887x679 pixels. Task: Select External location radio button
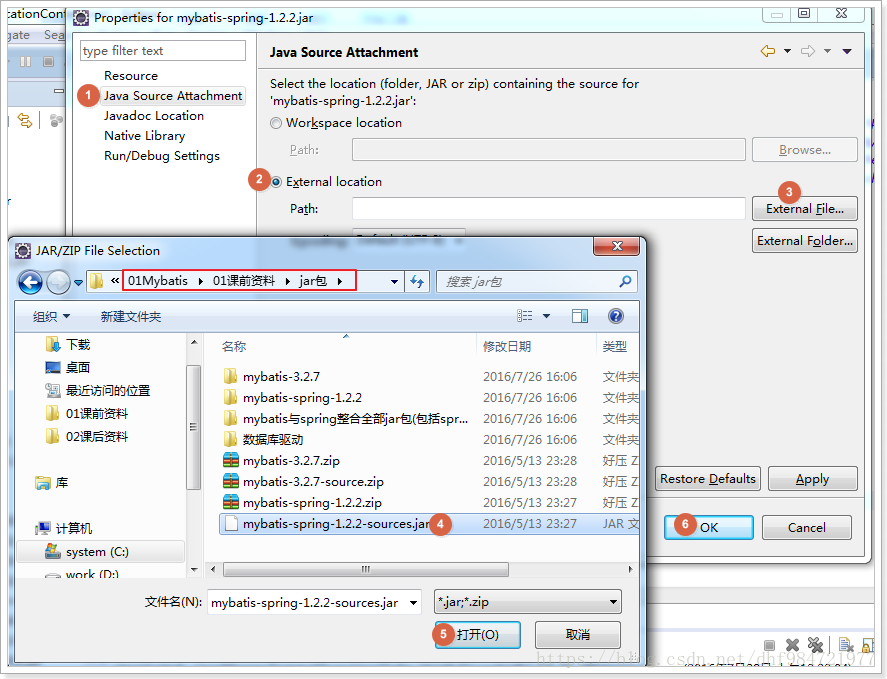(276, 182)
